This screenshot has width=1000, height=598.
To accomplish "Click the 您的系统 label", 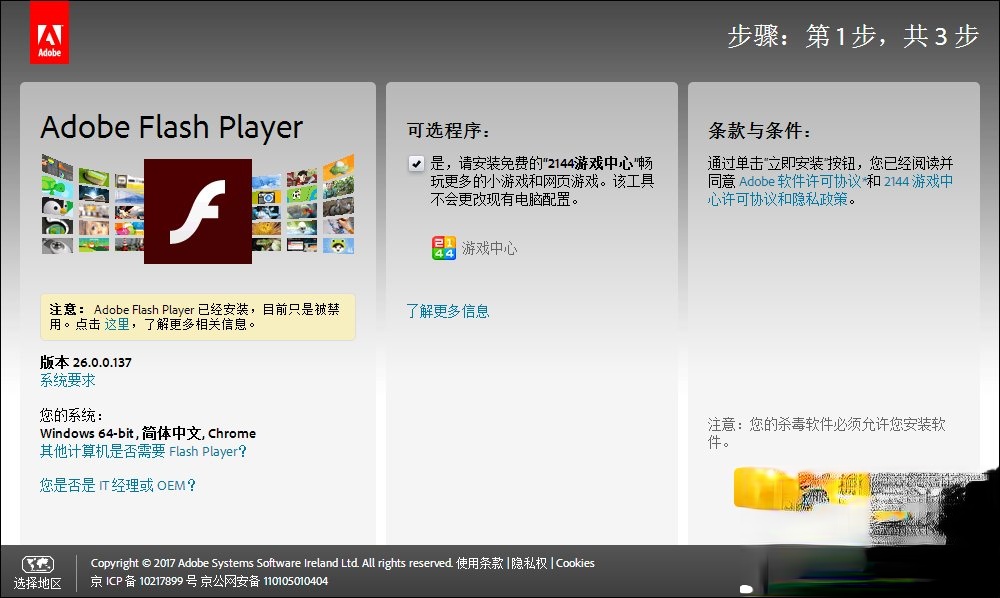I will point(71,416).
